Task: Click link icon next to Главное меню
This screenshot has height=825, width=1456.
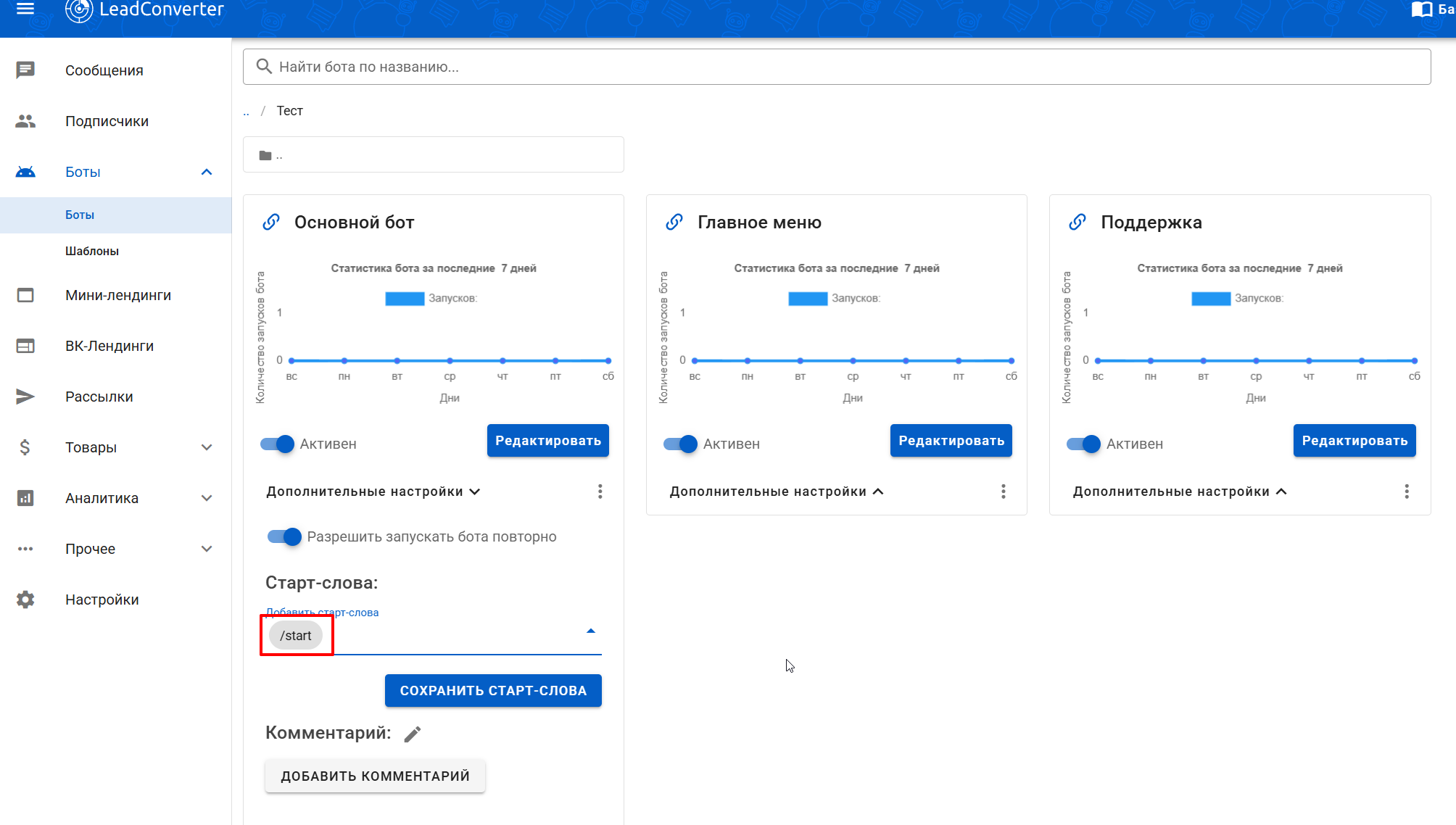Action: pyautogui.click(x=674, y=222)
